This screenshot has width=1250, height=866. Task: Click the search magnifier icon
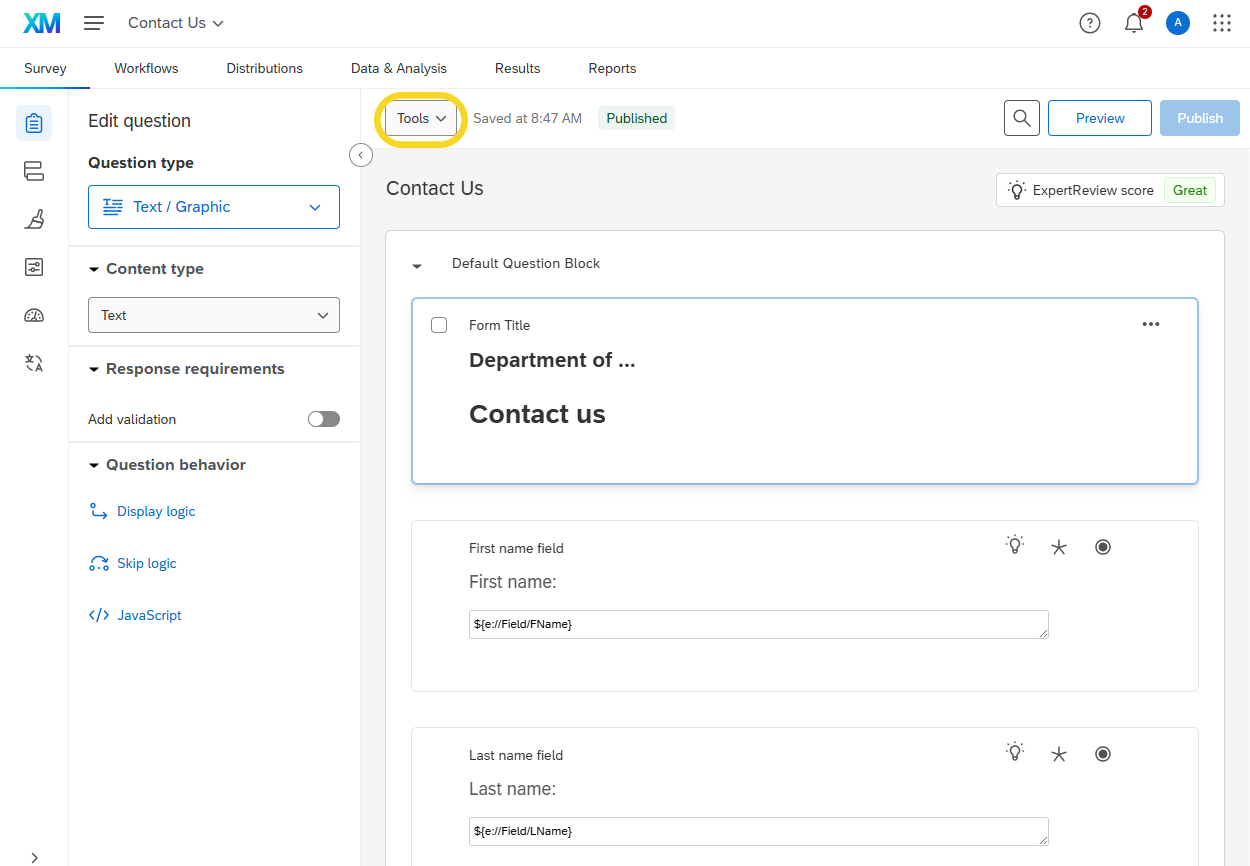tap(1021, 118)
